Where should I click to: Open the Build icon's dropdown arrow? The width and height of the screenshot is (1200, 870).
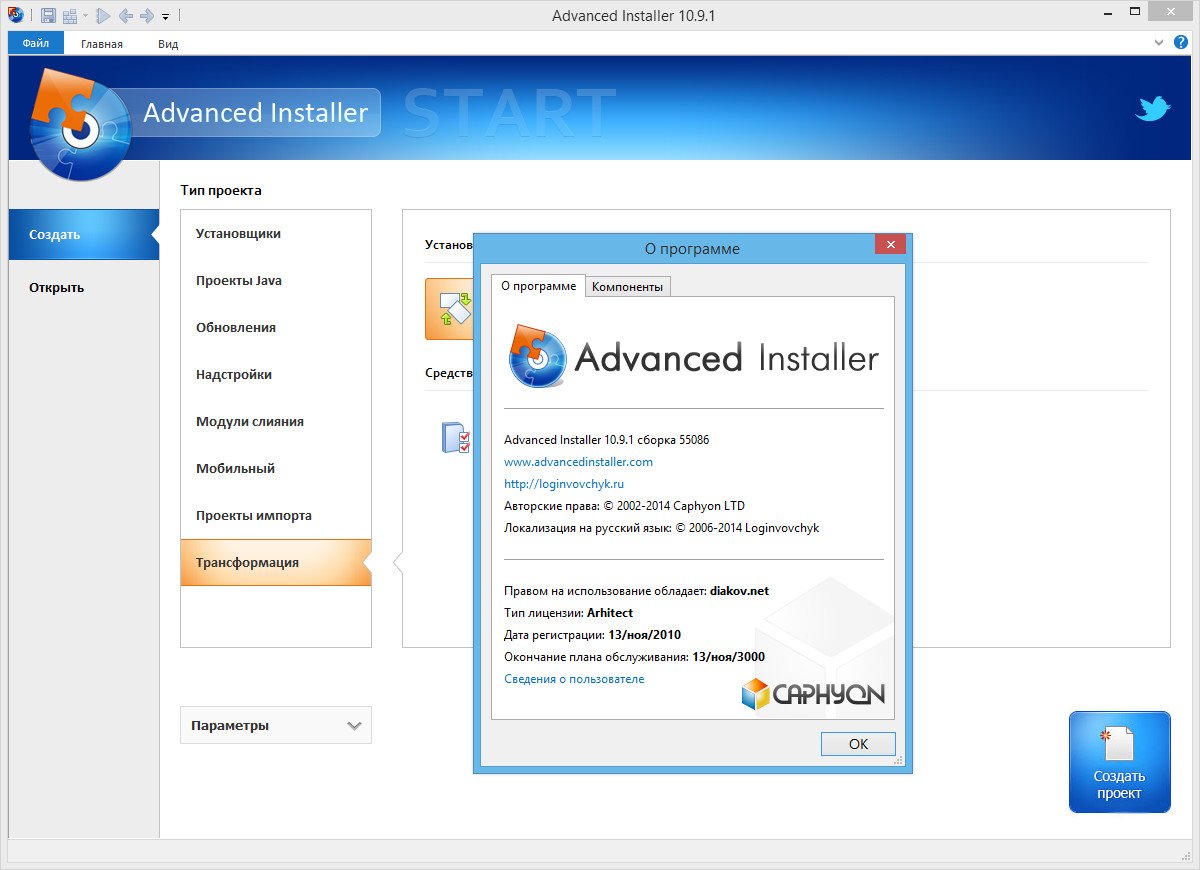[x=85, y=16]
